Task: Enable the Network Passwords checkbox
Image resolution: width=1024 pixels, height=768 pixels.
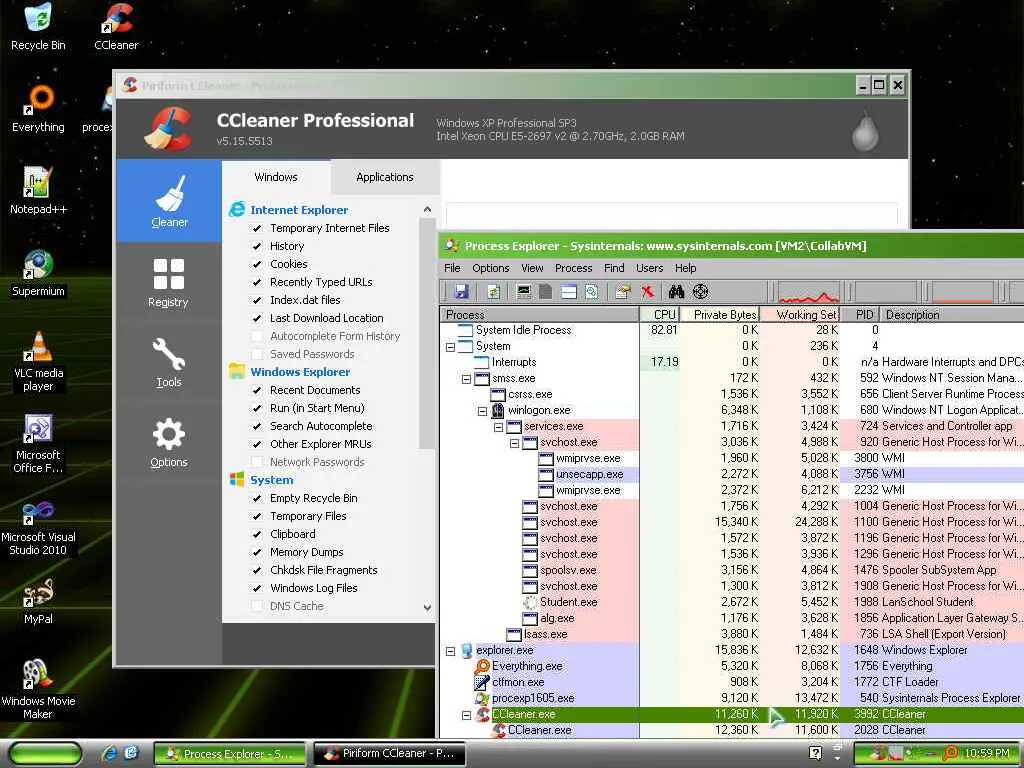Action: tap(257, 462)
